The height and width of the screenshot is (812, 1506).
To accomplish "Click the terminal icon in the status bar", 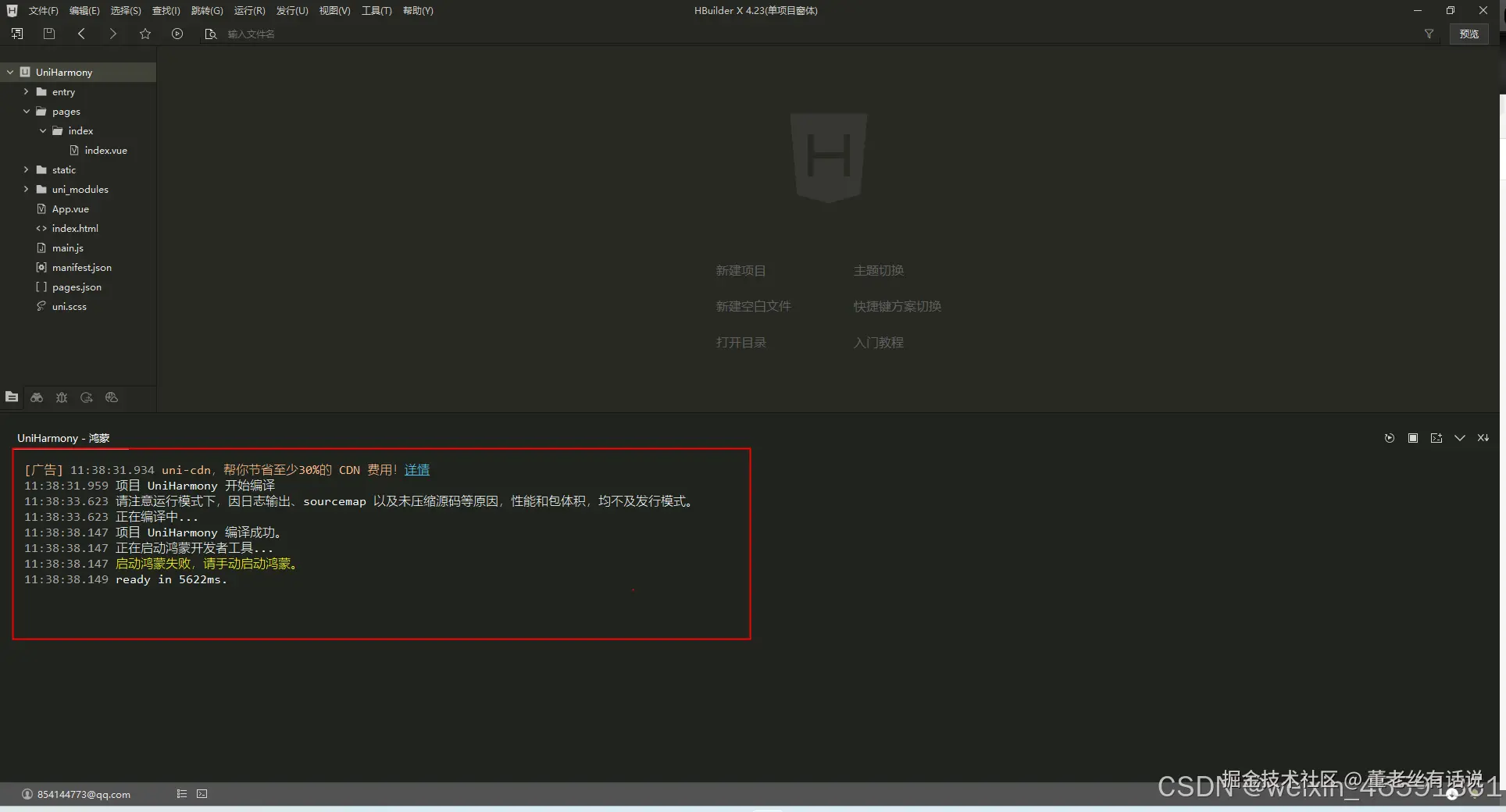I will pyautogui.click(x=202, y=794).
